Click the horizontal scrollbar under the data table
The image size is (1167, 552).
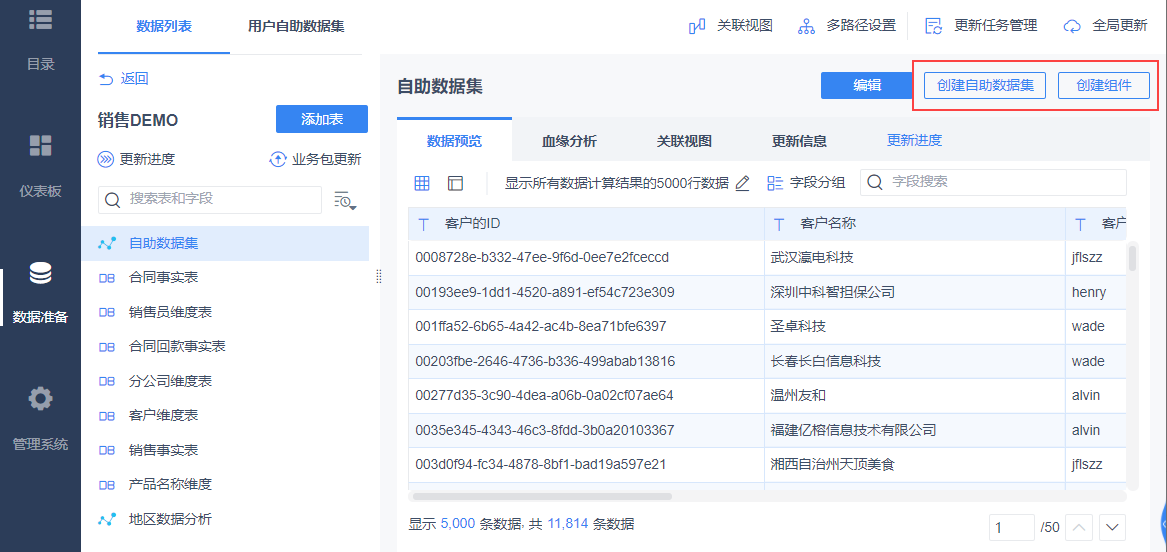coord(542,495)
